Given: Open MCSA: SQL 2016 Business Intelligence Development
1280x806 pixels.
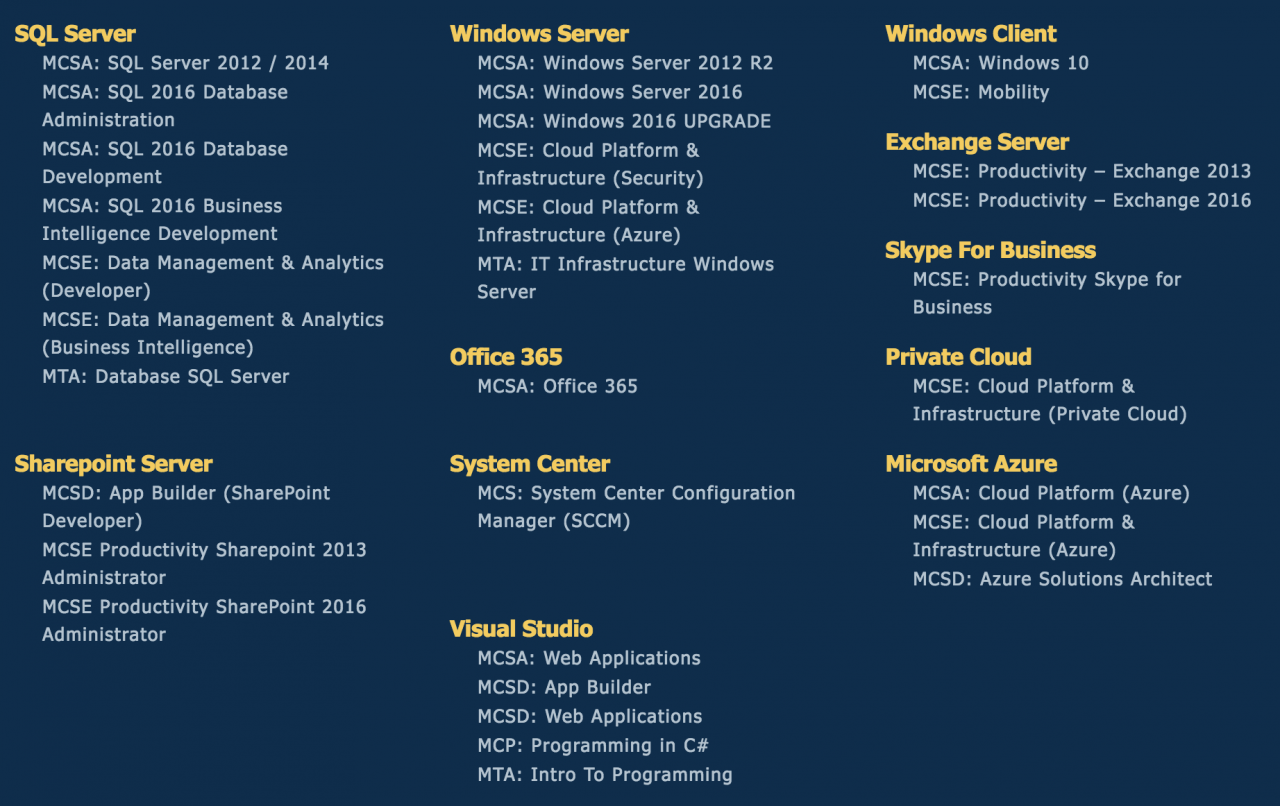Looking at the screenshot, I should click(162, 220).
